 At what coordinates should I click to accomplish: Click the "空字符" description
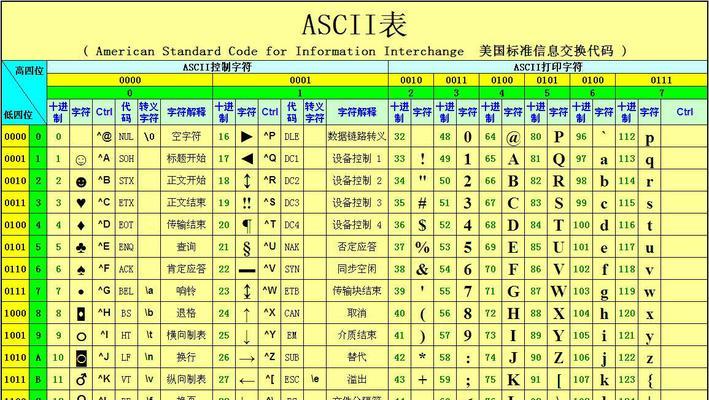(x=186, y=136)
